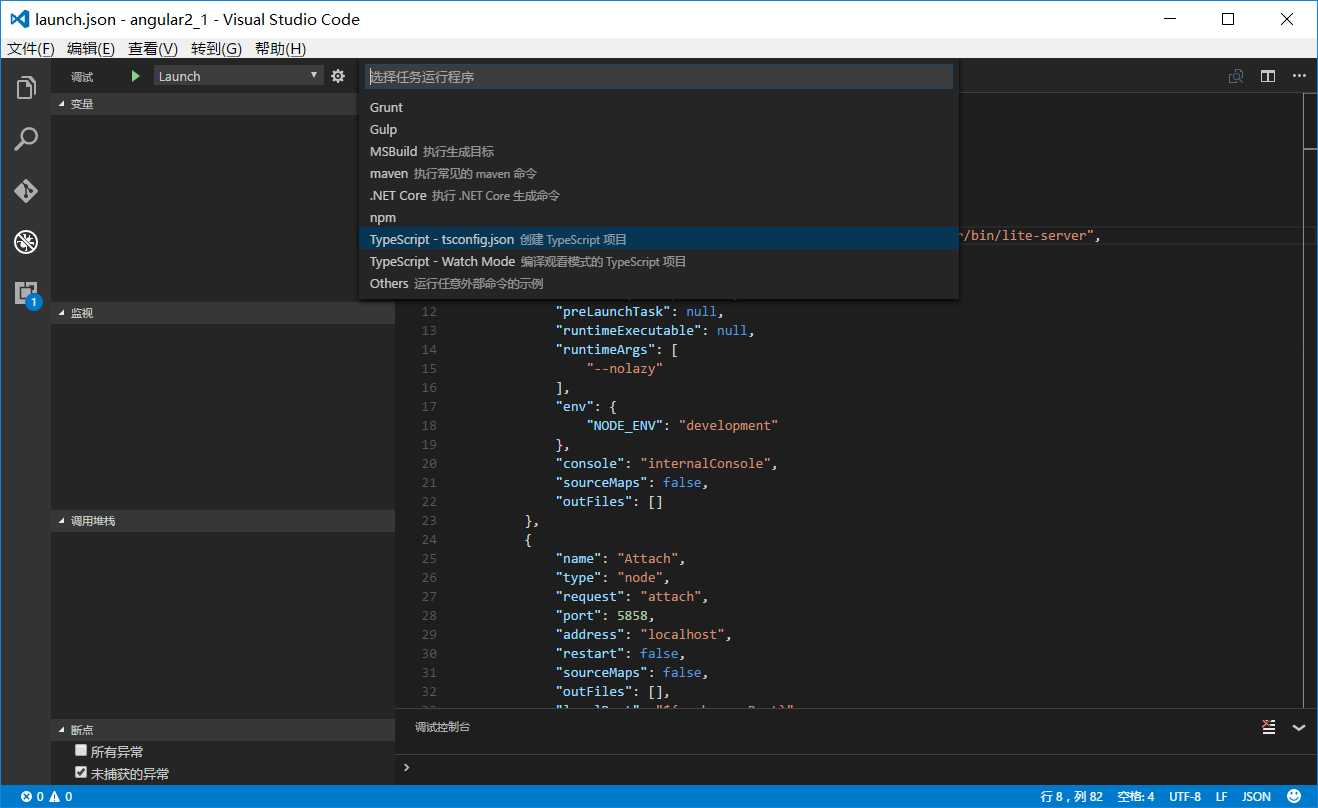Send feedback via smiley icon
Image resolution: width=1318 pixels, height=808 pixels.
tap(1294, 797)
